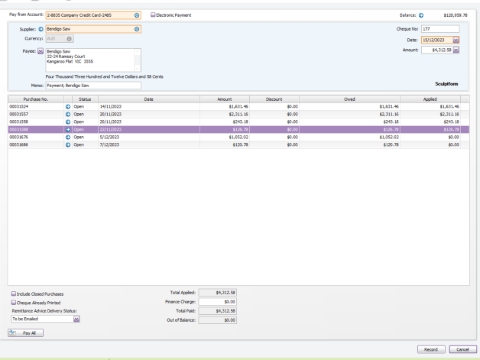Click the Supplier zoom arrow icon
480x360 pixels.
pyautogui.click(x=41, y=29)
